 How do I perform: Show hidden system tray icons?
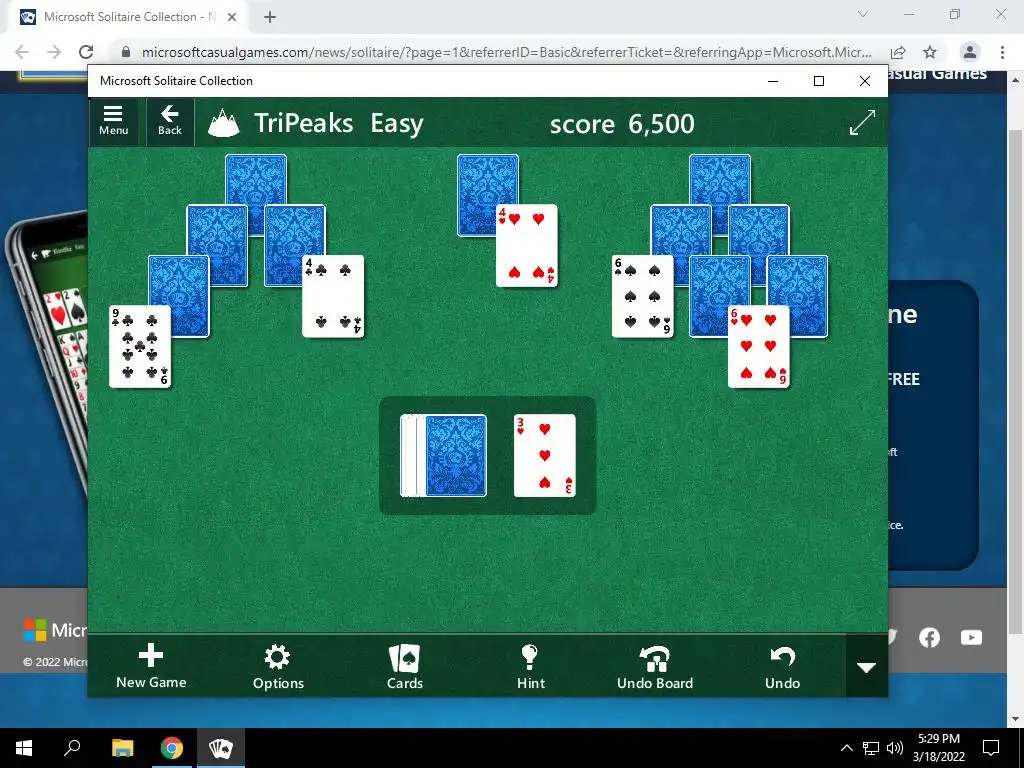846,748
